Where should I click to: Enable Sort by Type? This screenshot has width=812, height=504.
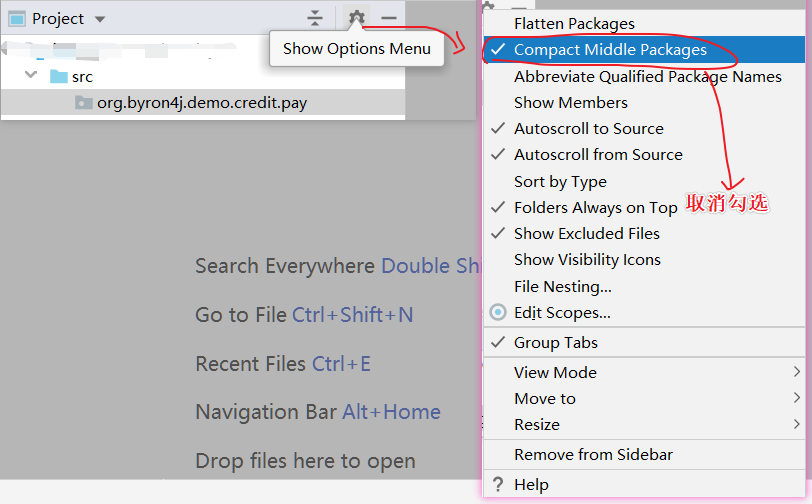tap(644, 181)
